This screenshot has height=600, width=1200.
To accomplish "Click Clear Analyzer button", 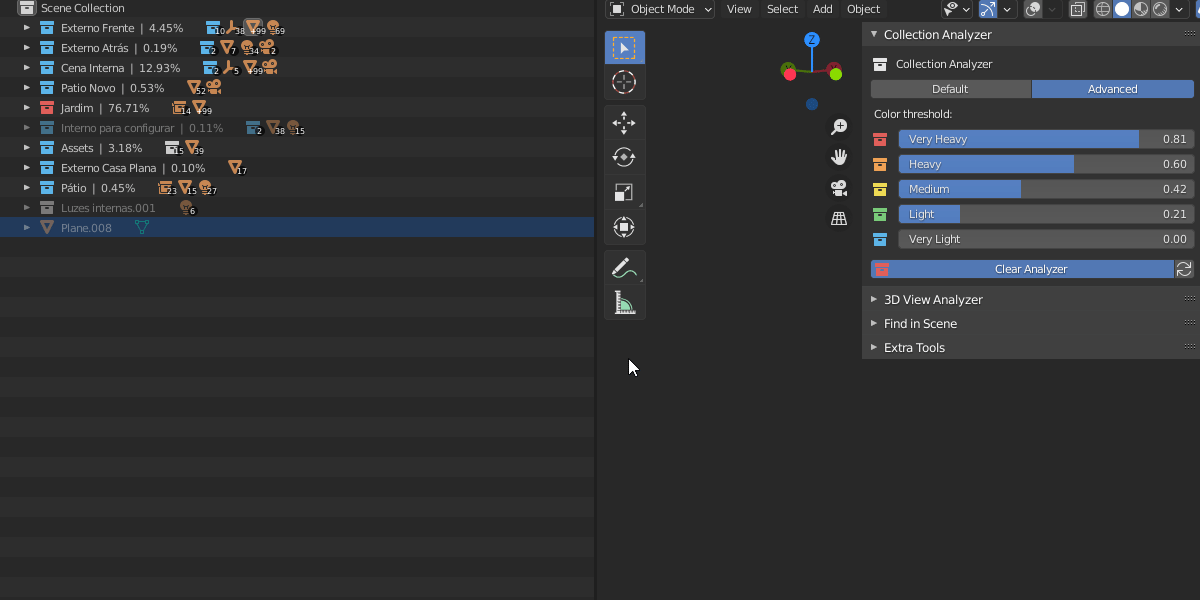I will [1022, 269].
